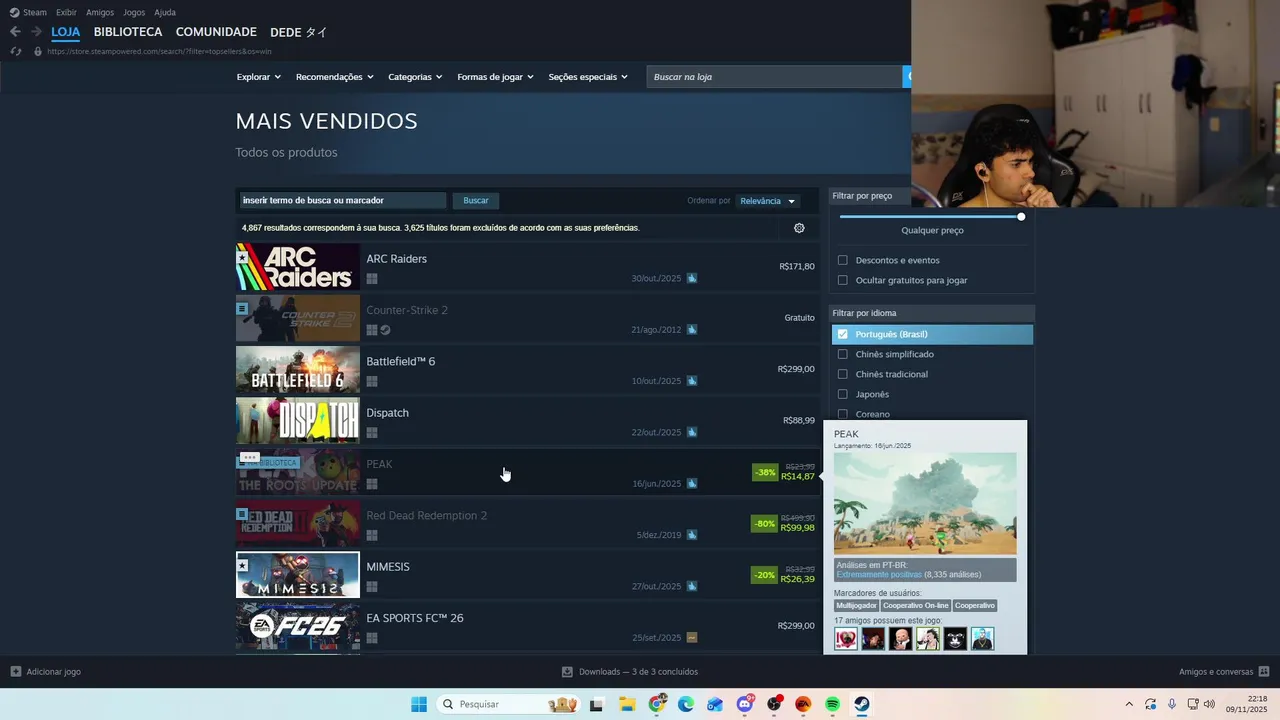Open EA app from the taskbar
Image resolution: width=1280 pixels, height=720 pixels.
803,704
